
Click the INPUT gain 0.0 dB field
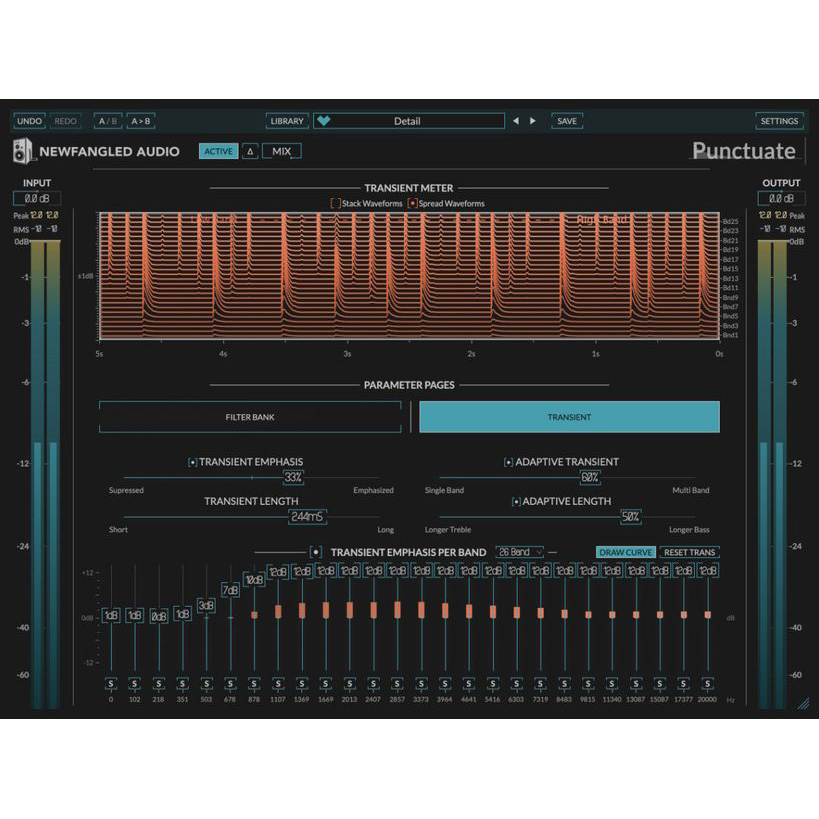tap(37, 198)
